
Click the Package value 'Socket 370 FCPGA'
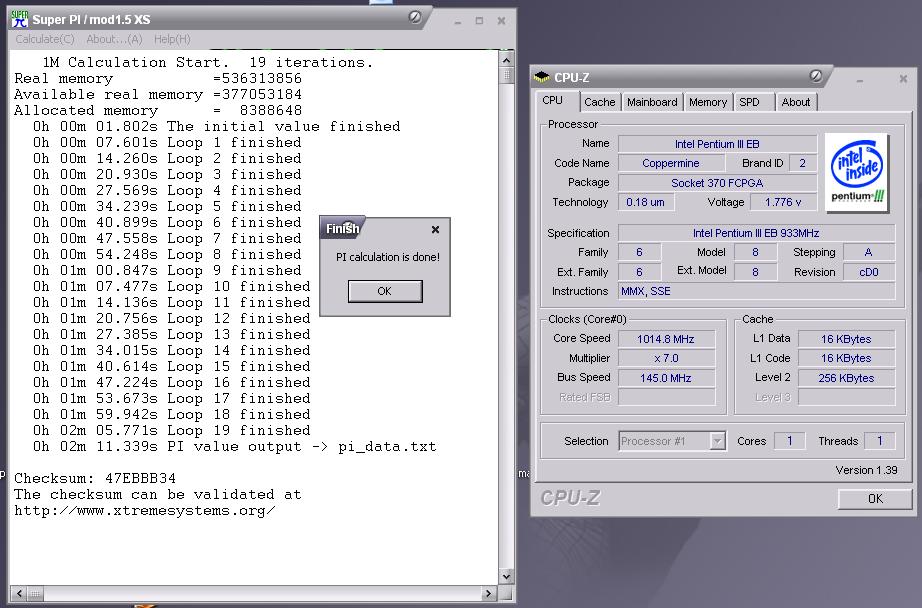click(x=717, y=183)
